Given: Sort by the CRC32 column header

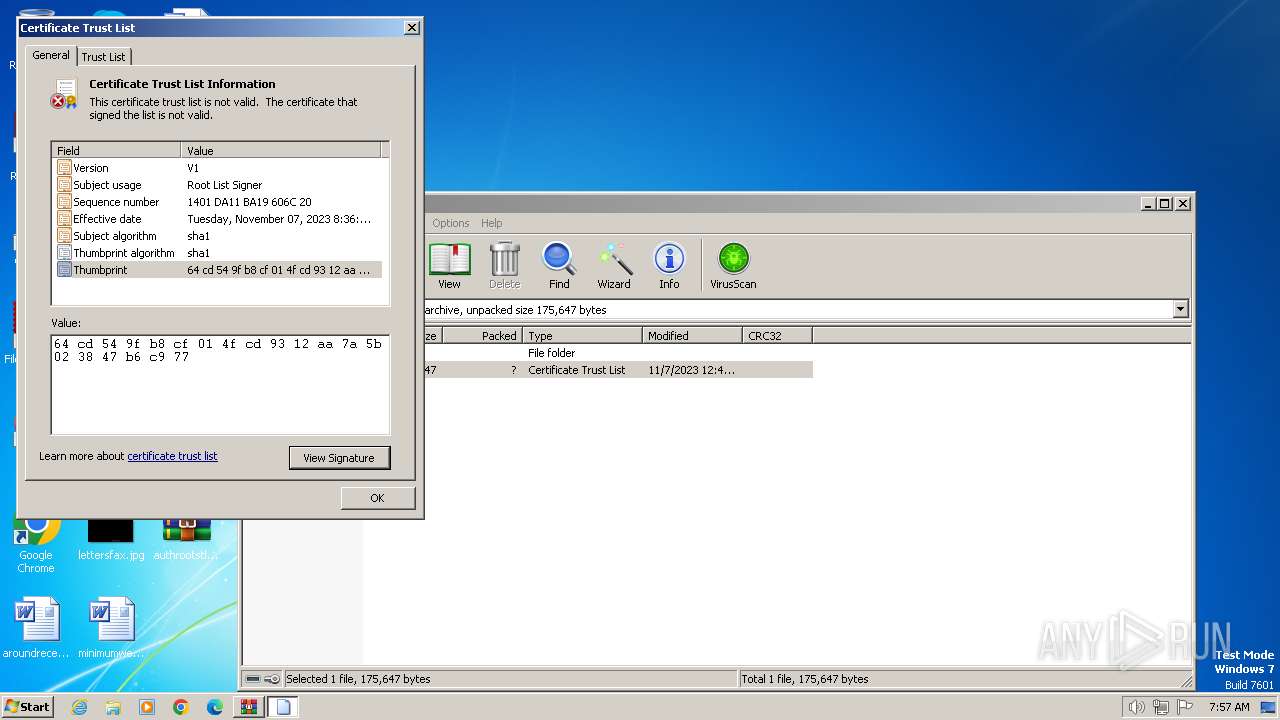Looking at the screenshot, I should [x=777, y=336].
